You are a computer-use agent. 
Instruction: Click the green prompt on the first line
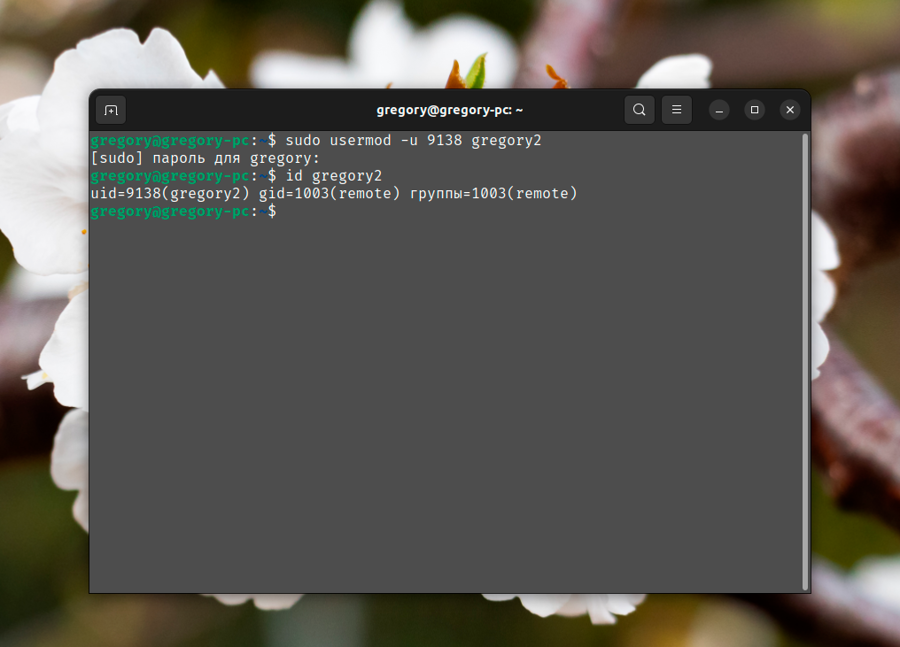pyautogui.click(x=170, y=141)
